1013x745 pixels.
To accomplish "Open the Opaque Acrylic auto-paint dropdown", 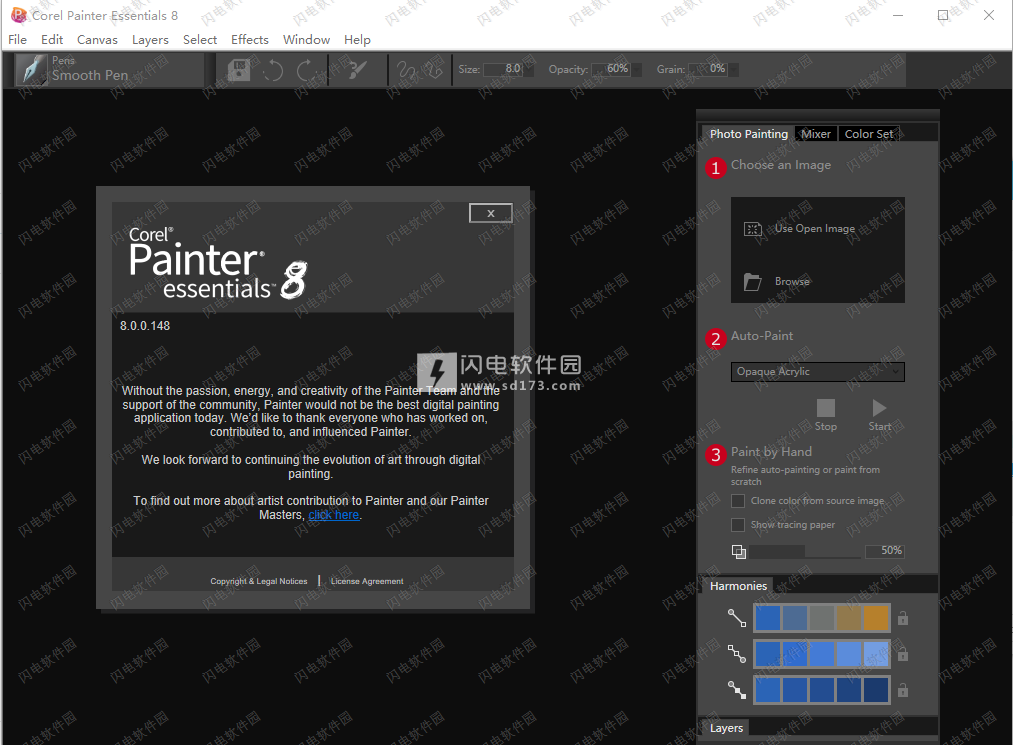I will click(817, 372).
